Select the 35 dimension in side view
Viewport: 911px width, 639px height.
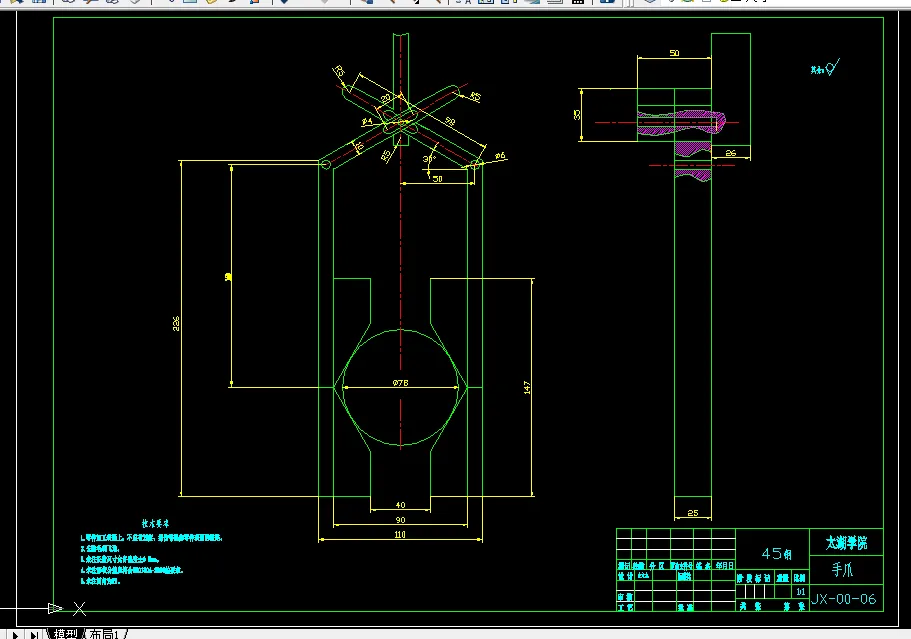click(577, 115)
